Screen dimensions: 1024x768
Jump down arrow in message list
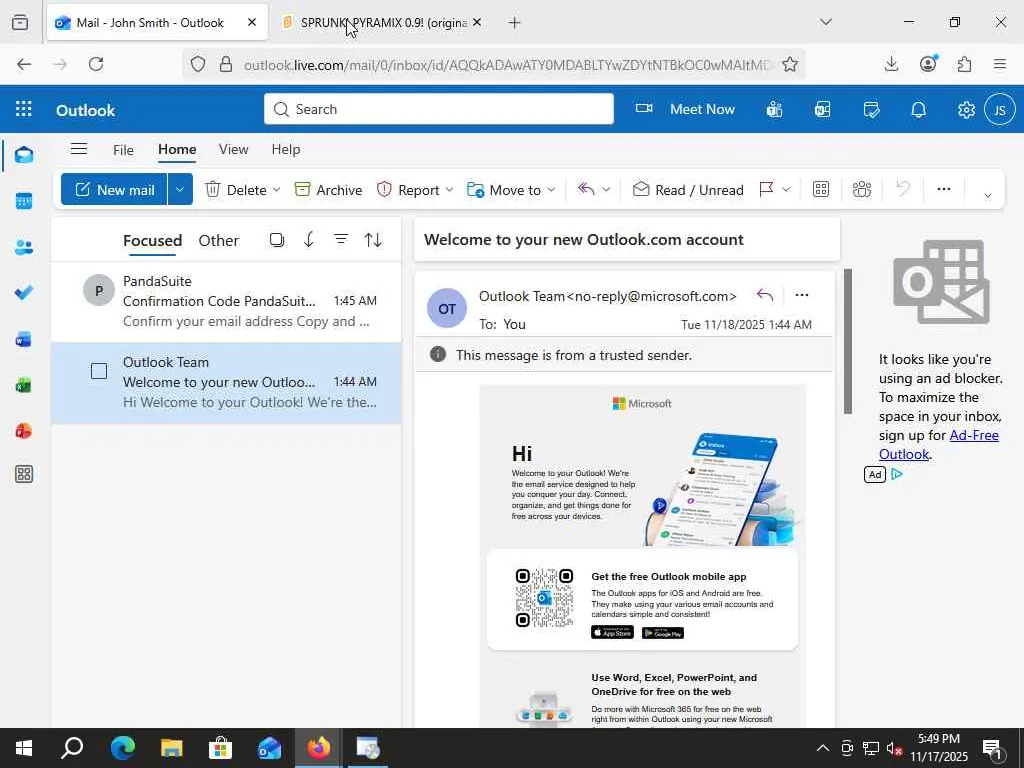pos(309,240)
